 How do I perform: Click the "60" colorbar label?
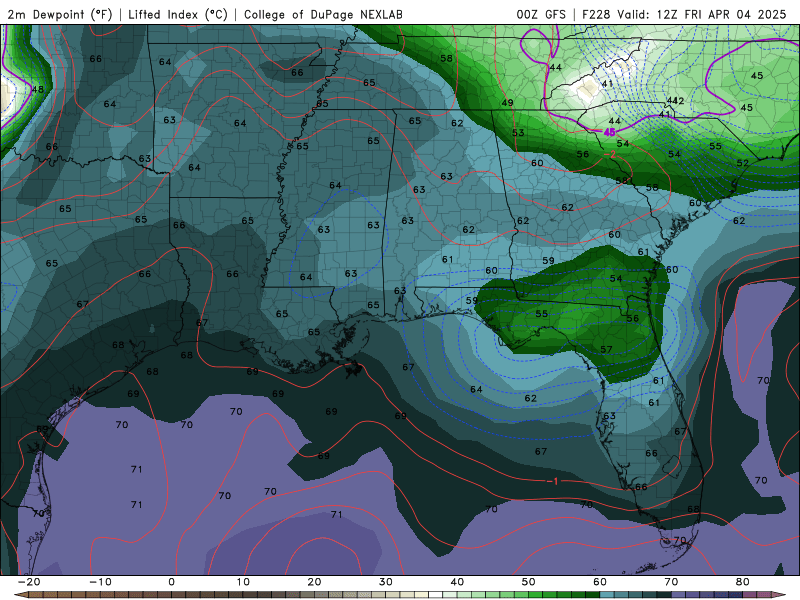600,582
